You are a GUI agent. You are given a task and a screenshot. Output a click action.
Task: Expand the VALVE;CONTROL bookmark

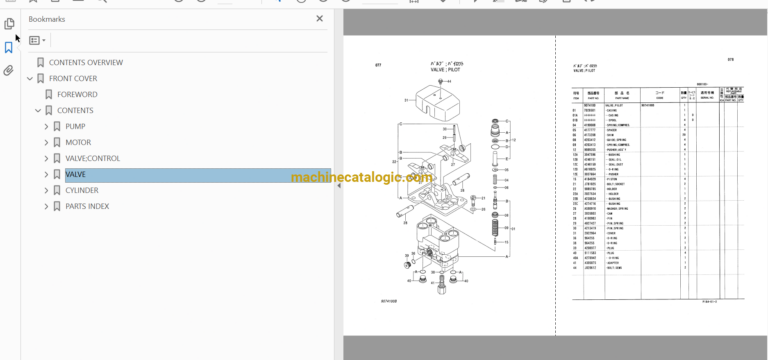pyautogui.click(x=47, y=159)
